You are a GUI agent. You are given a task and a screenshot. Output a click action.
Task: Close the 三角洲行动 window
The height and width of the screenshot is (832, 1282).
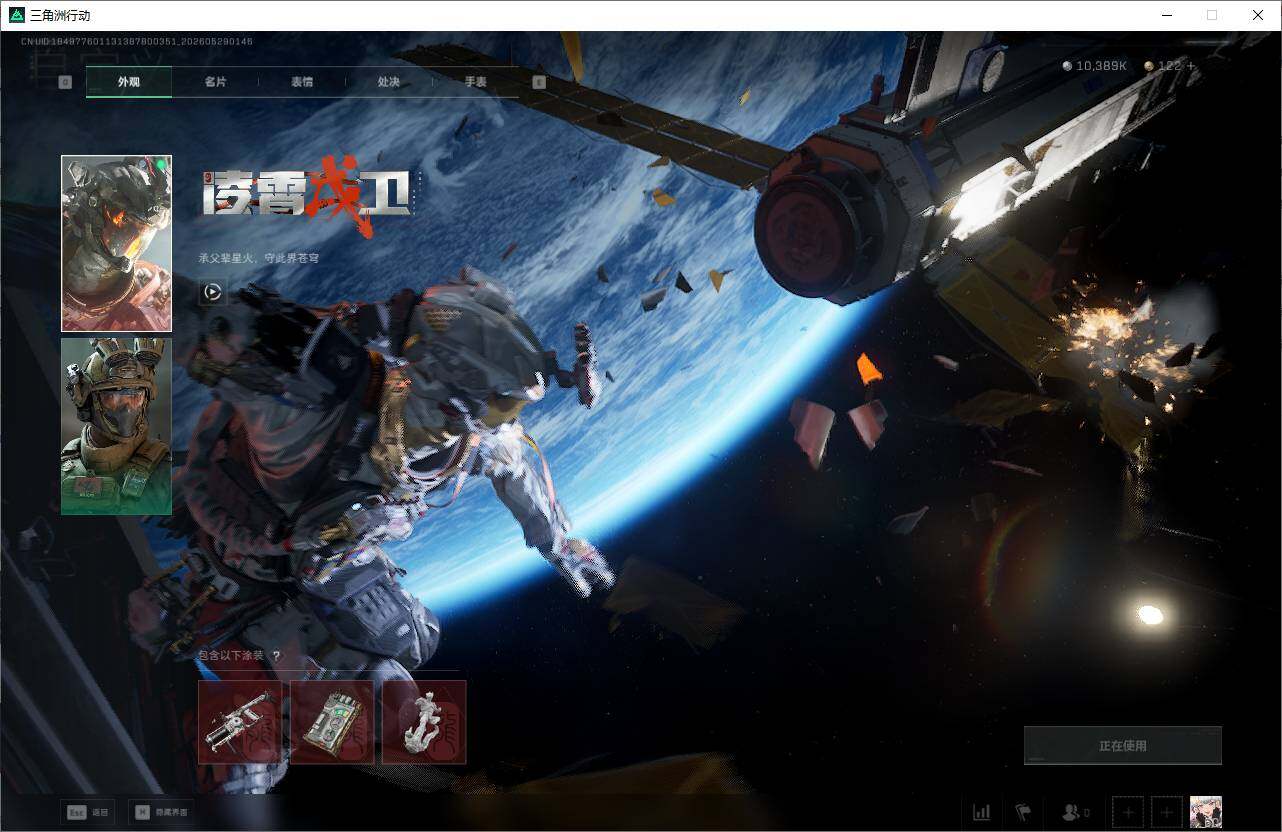1258,15
